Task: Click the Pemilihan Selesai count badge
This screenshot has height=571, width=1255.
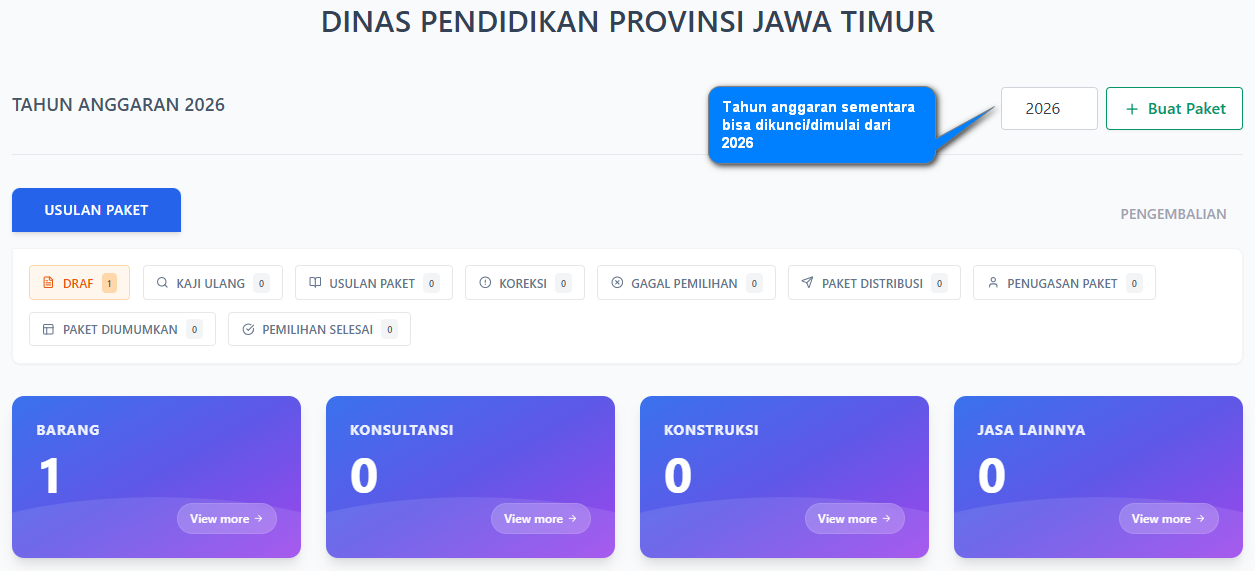Action: 389,329
